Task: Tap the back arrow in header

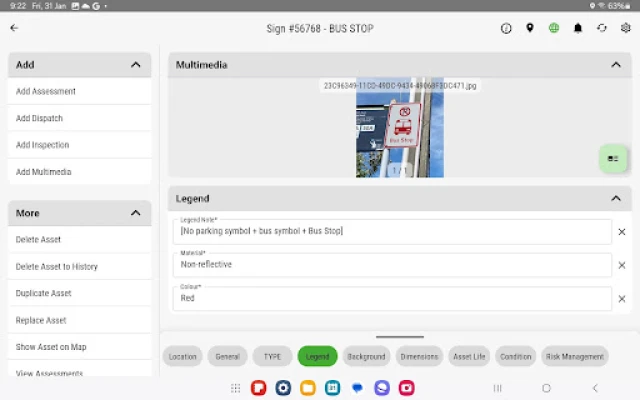Action: click(x=14, y=28)
